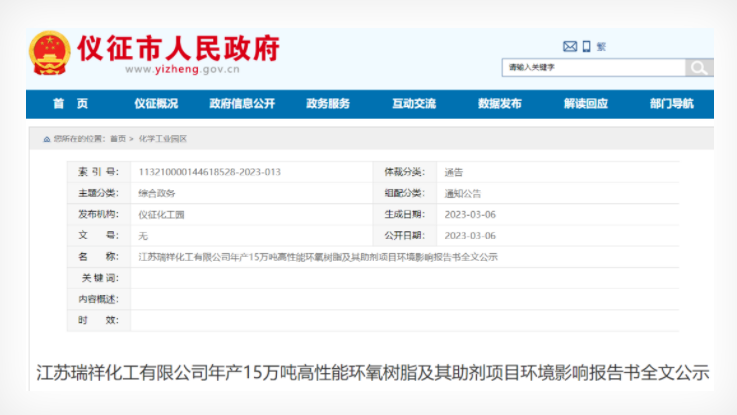Open the 政务服务 navigation tab
The width and height of the screenshot is (737, 415).
pyautogui.click(x=328, y=103)
